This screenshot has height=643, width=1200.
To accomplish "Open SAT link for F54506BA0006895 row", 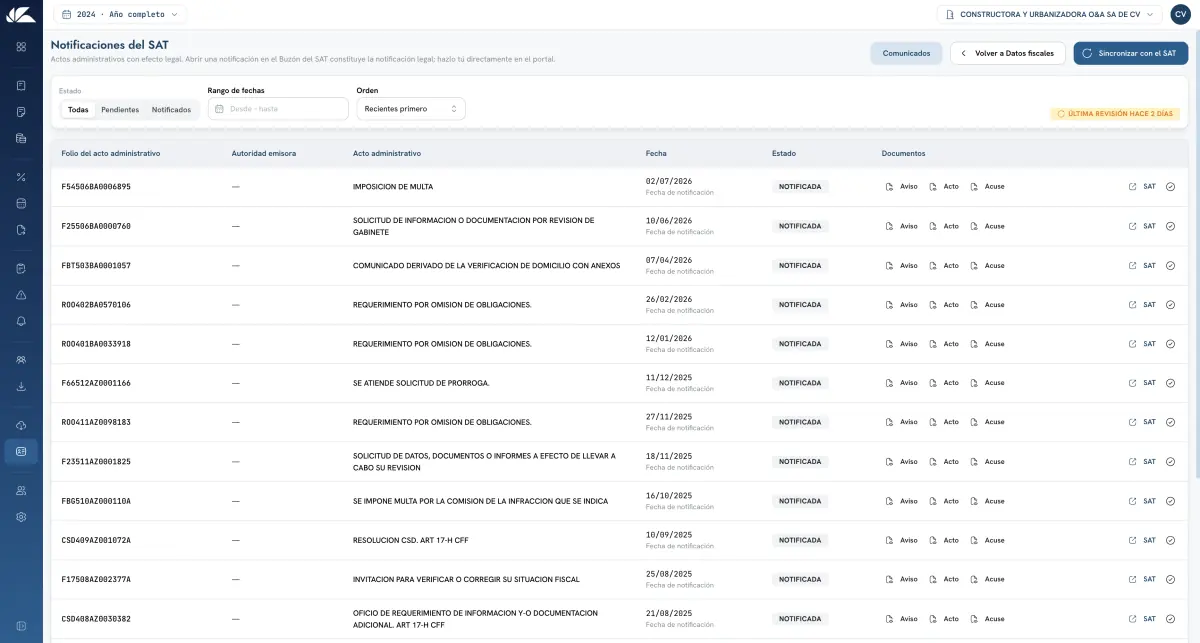I will point(1142,187).
